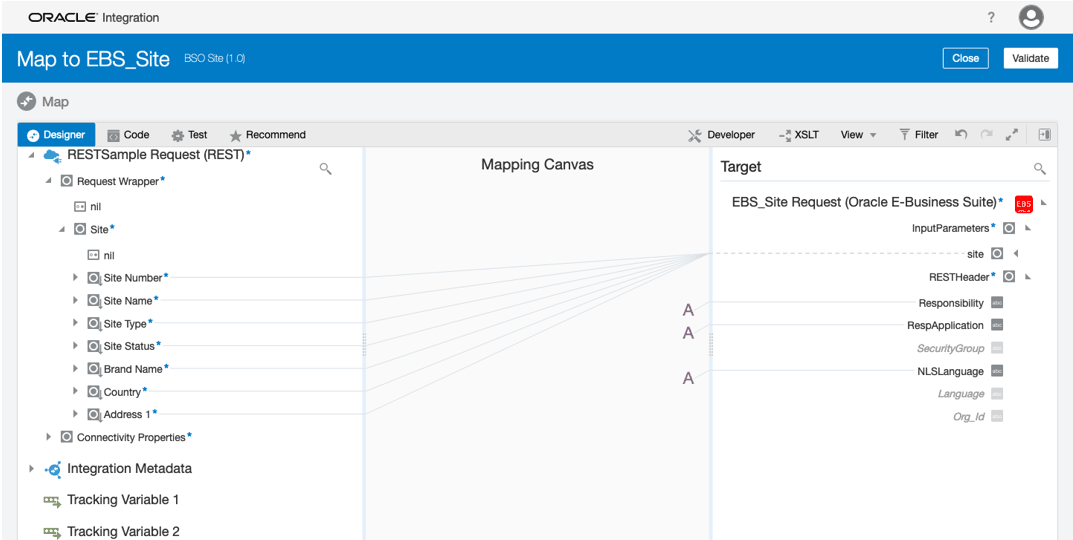The width and height of the screenshot is (1073, 540).
Task: Open the user profile avatar menu
Action: pos(1031,18)
